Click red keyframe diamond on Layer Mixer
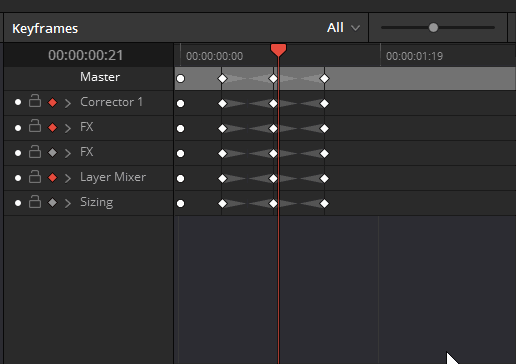516x364 pixels. pos(52,178)
